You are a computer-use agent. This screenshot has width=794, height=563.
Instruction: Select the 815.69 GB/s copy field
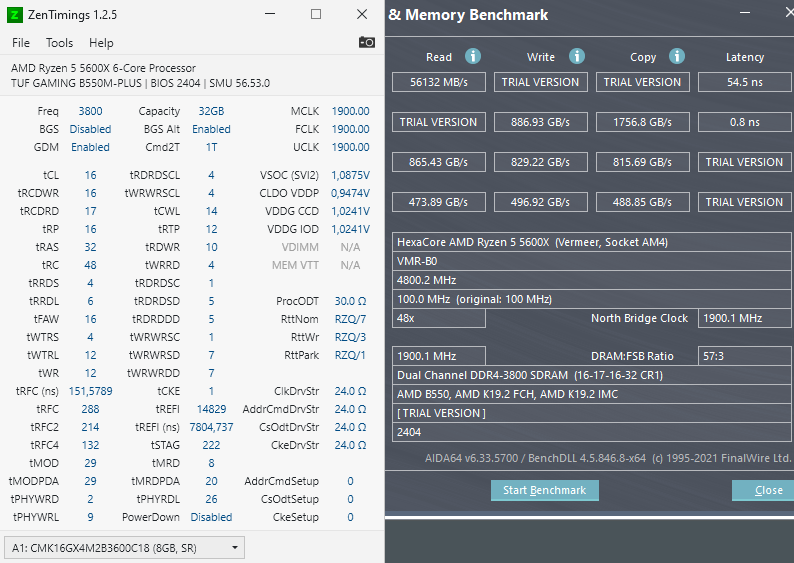(643, 162)
